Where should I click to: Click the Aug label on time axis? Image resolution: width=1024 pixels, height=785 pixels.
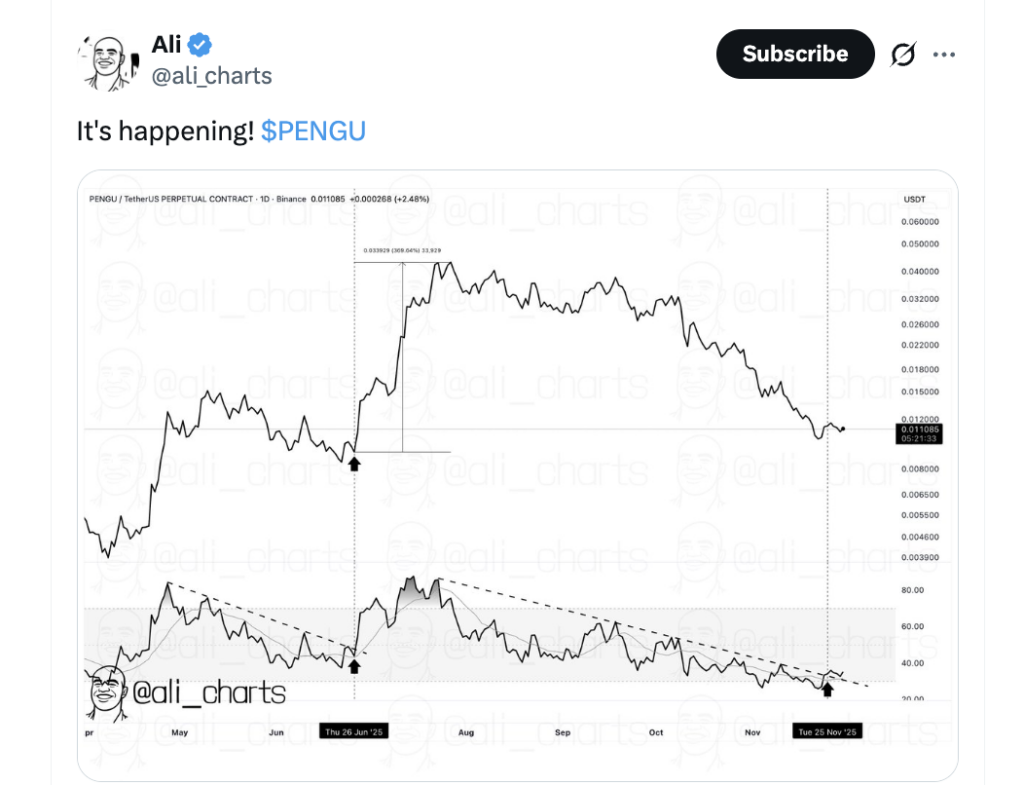[x=465, y=732]
